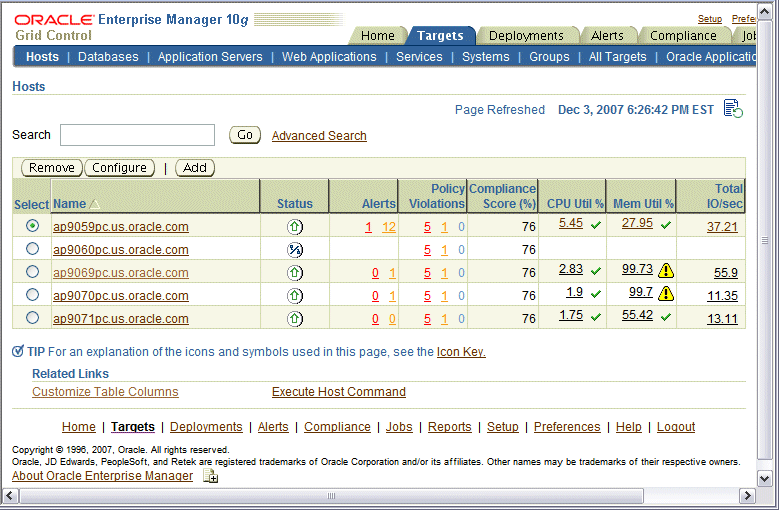Switch to the Deployments tab
The image size is (779, 510).
(526, 36)
